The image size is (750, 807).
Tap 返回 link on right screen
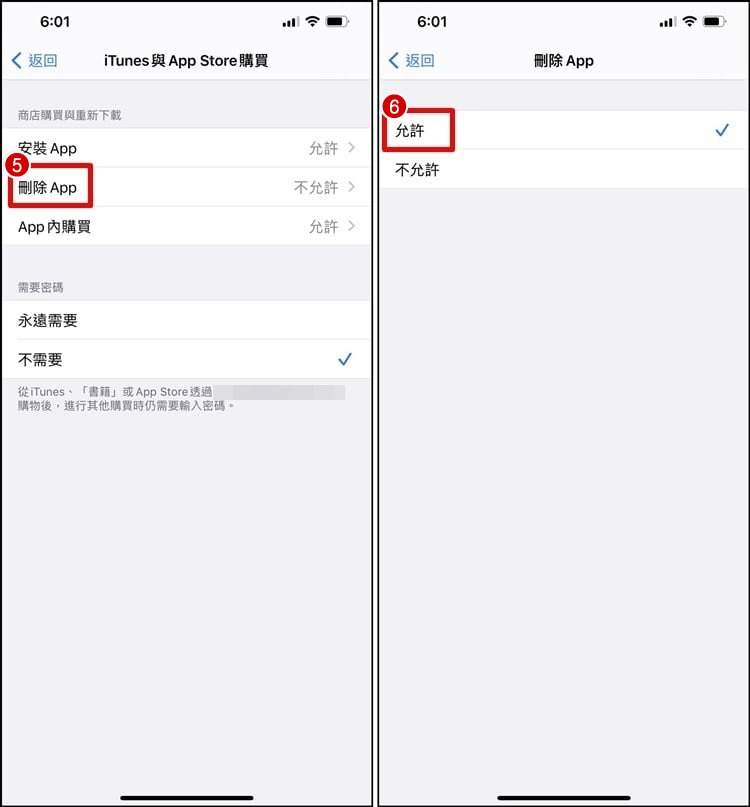click(420, 61)
